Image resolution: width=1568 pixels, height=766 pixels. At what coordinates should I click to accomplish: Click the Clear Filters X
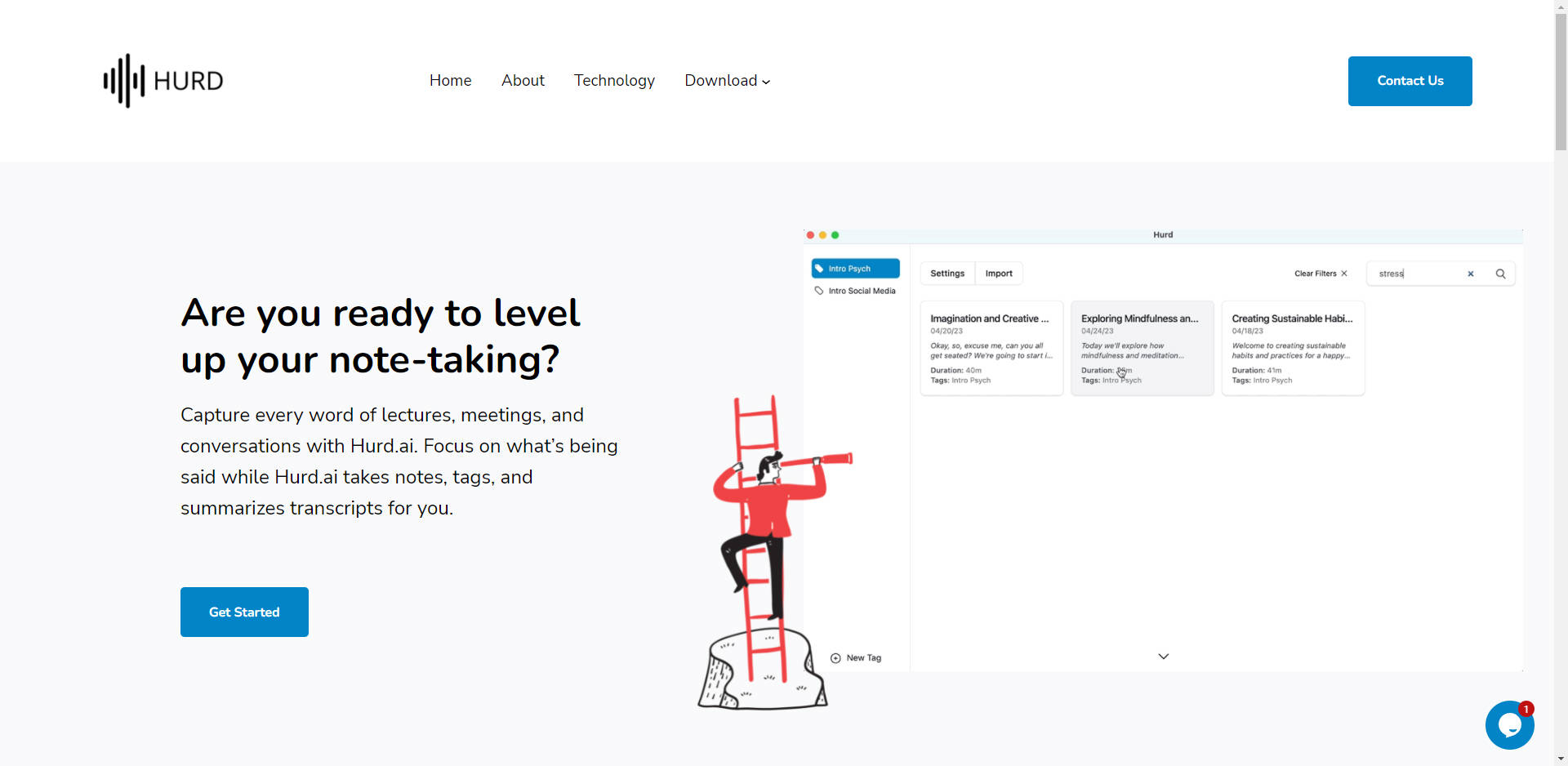click(1343, 274)
